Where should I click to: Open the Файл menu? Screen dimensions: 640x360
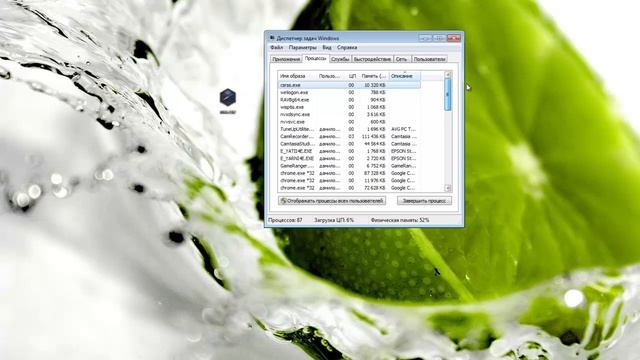[276, 47]
